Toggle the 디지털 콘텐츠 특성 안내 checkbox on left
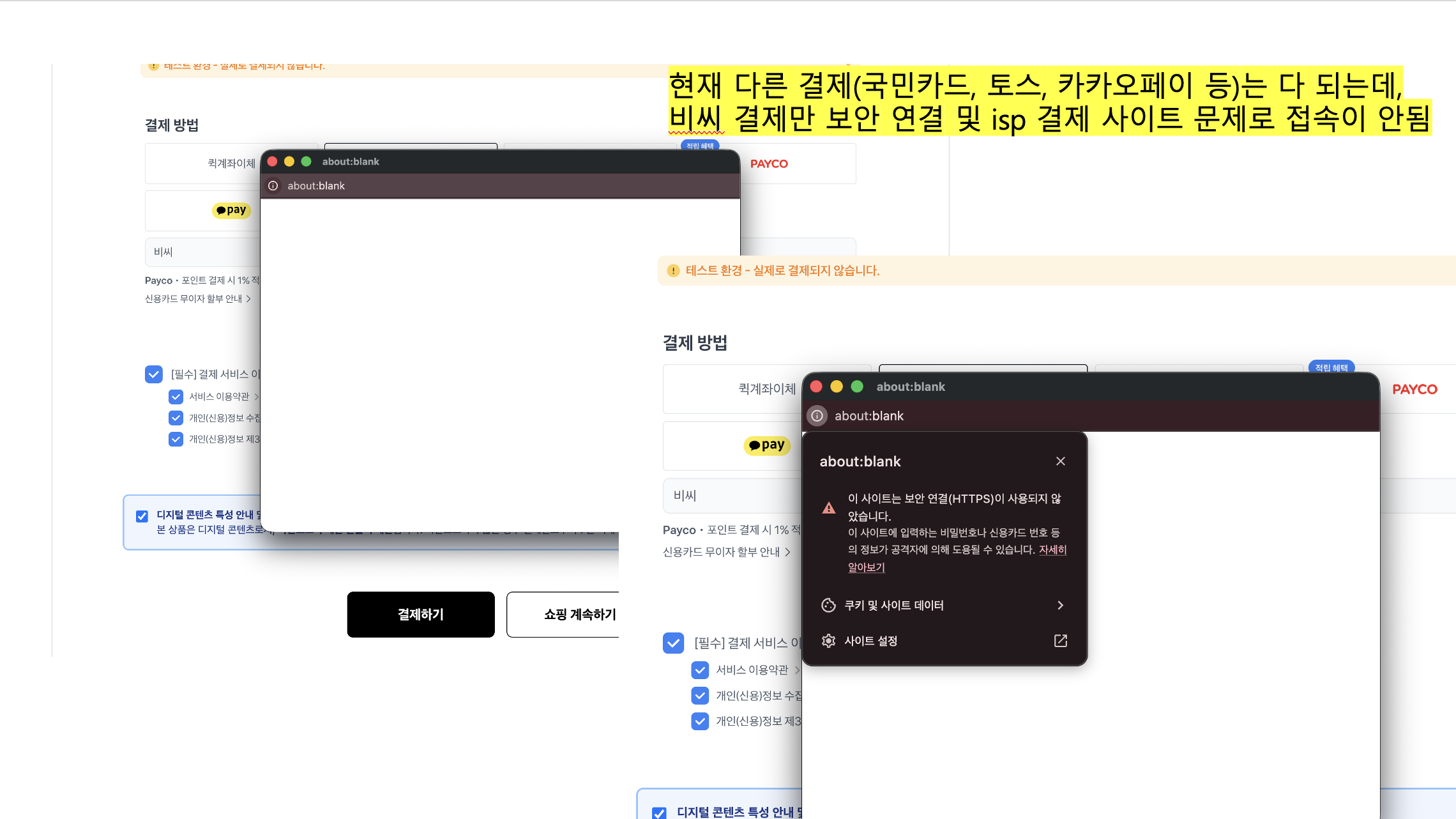Image resolution: width=1456 pixels, height=819 pixels. [x=142, y=516]
